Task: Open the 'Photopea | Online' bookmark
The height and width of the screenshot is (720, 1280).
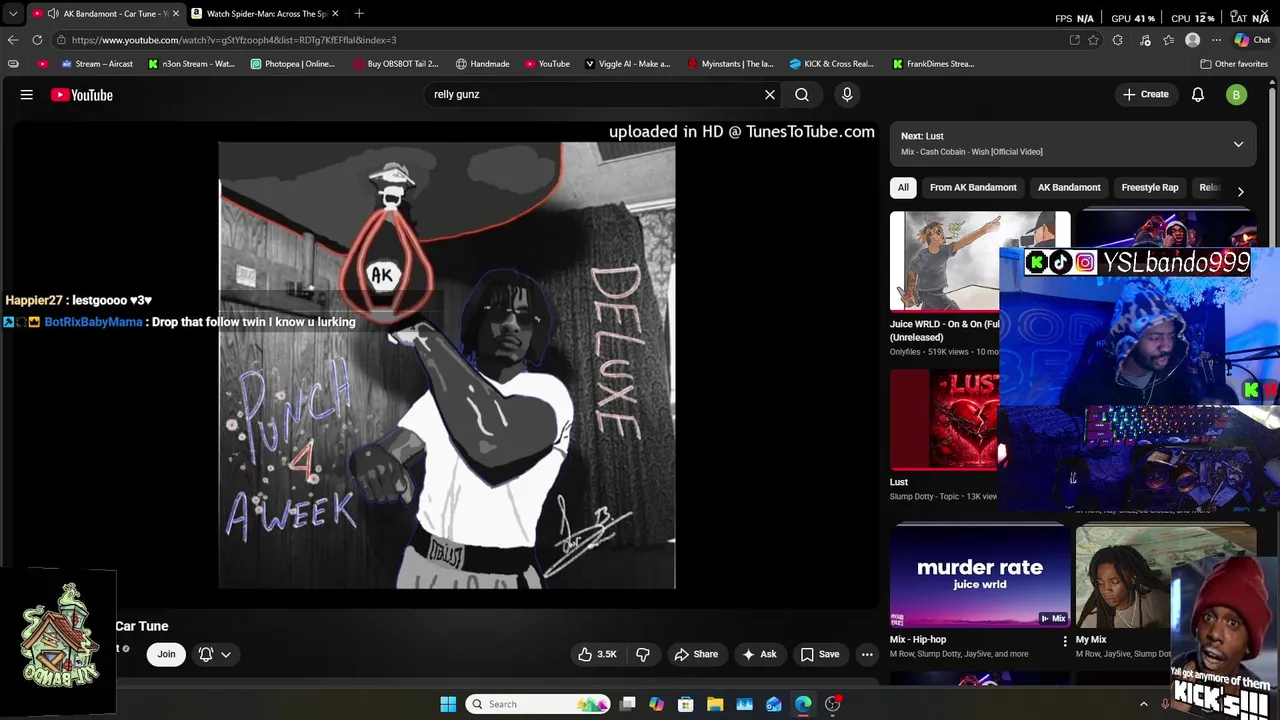Action: (293, 64)
